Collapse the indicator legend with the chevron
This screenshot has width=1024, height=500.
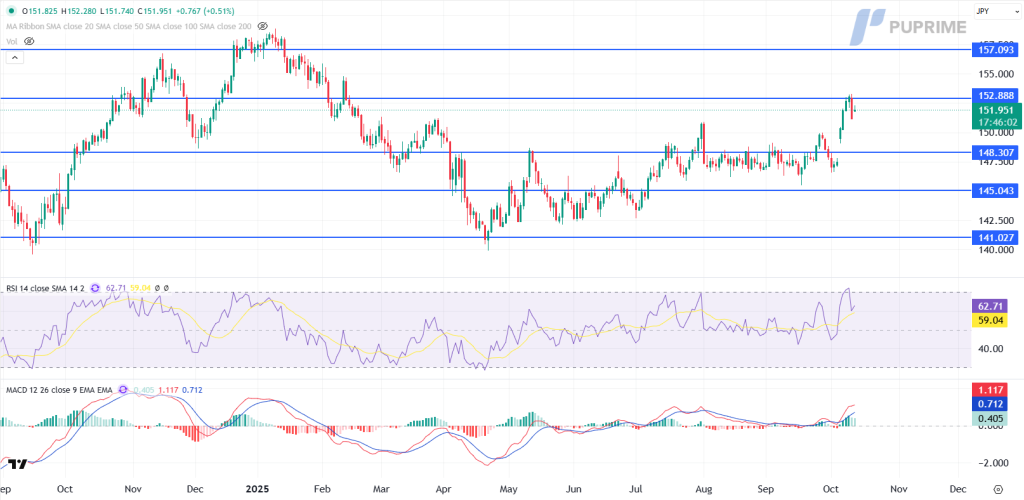coord(15,58)
